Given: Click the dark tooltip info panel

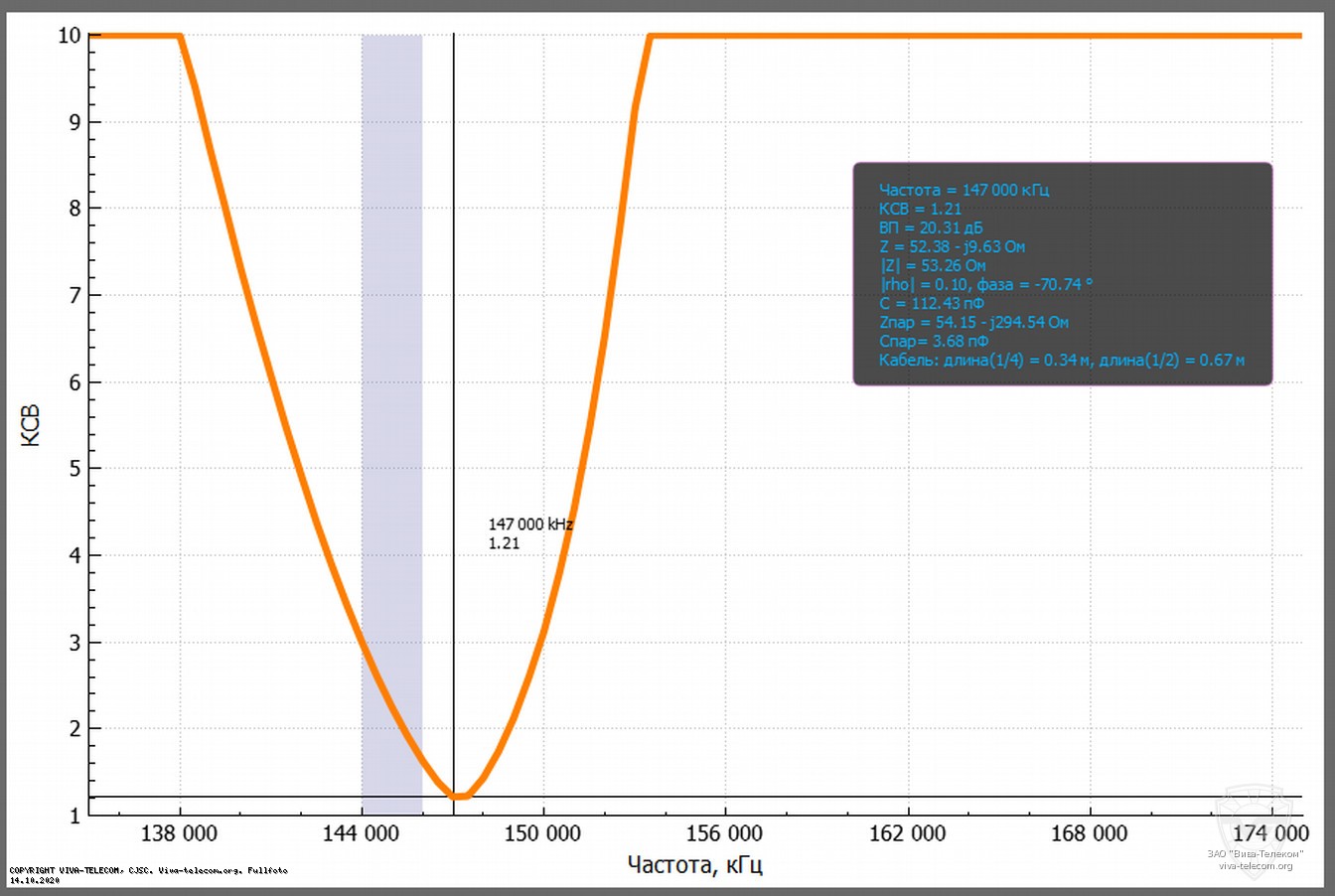Looking at the screenshot, I should (x=1063, y=275).
